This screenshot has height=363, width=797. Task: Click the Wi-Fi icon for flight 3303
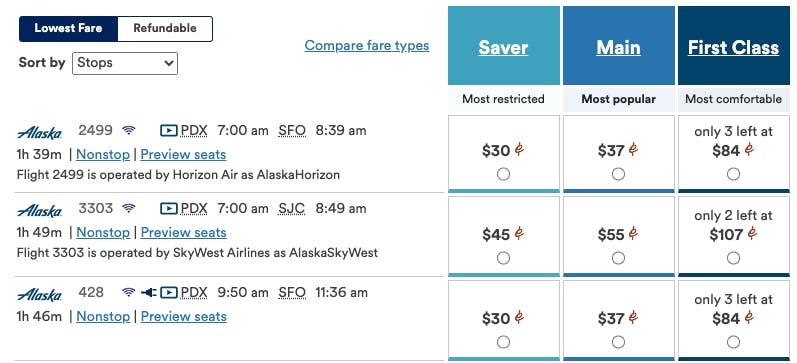129,208
